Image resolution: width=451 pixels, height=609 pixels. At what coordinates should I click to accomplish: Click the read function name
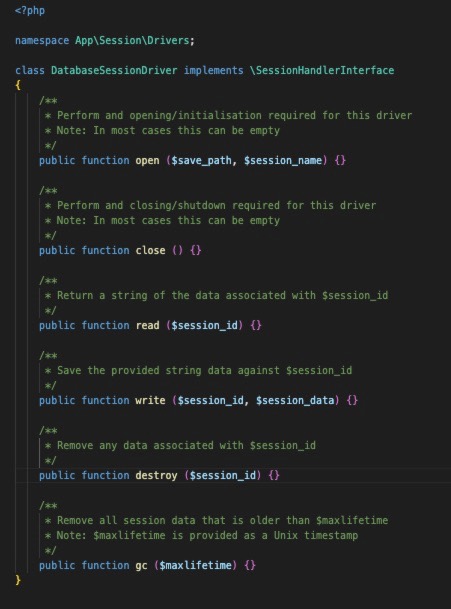tap(147, 325)
